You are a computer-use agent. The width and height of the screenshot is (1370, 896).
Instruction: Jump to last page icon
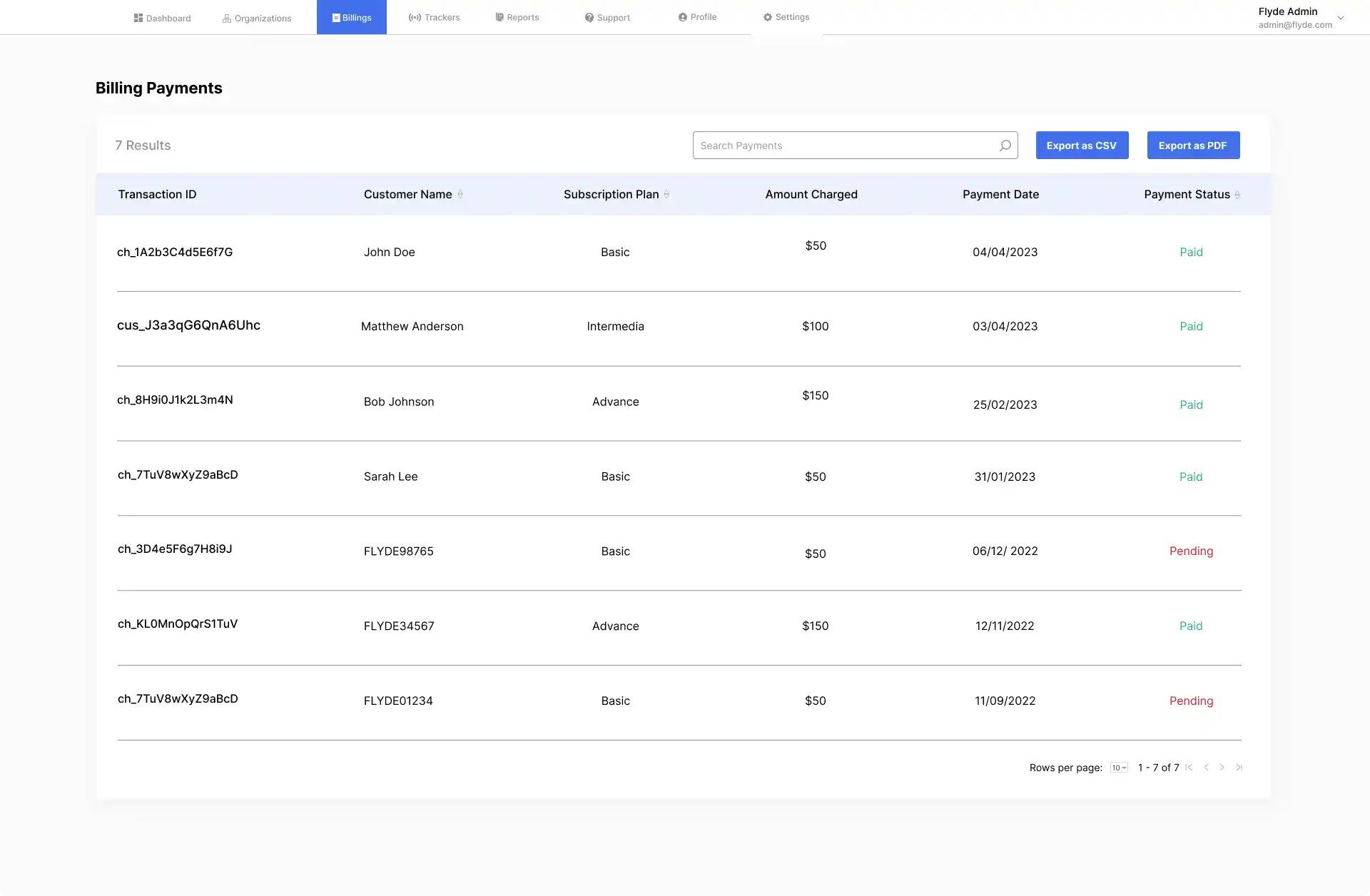pyautogui.click(x=1239, y=768)
